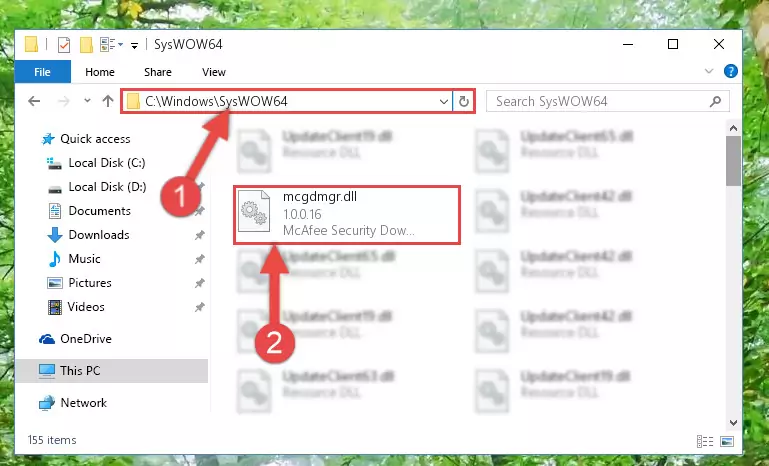Go back using the Back arrow

point(34,101)
